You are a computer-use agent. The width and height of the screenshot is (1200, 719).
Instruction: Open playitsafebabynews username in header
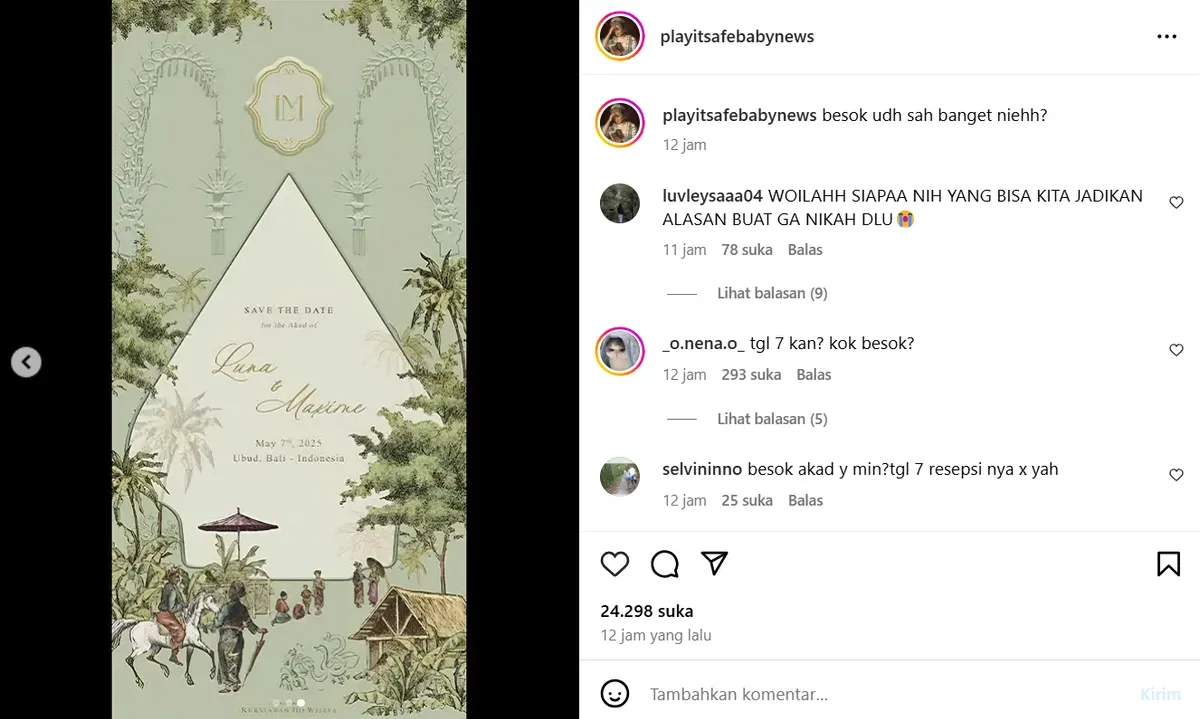tap(737, 36)
